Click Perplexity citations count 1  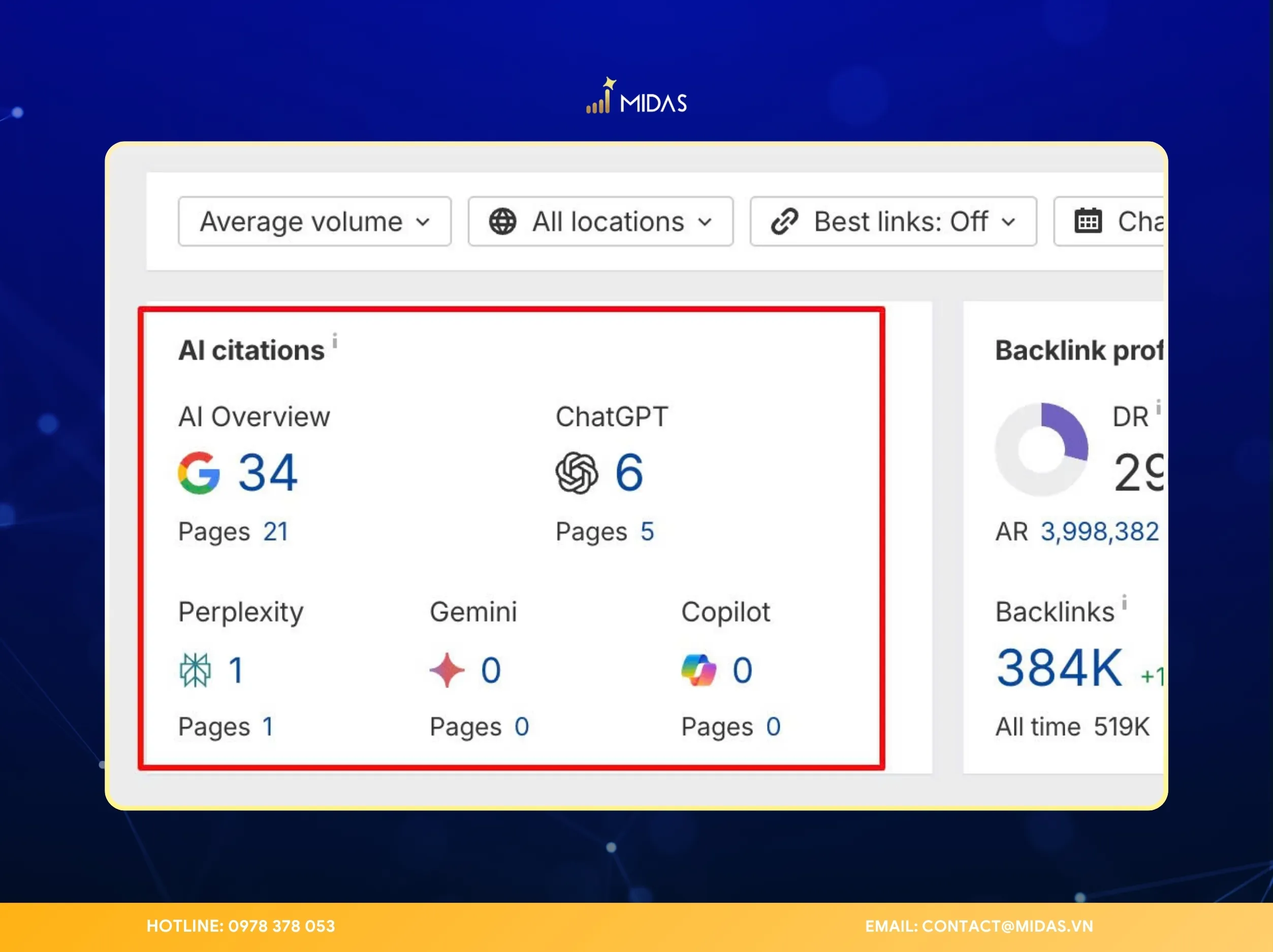pyautogui.click(x=236, y=670)
